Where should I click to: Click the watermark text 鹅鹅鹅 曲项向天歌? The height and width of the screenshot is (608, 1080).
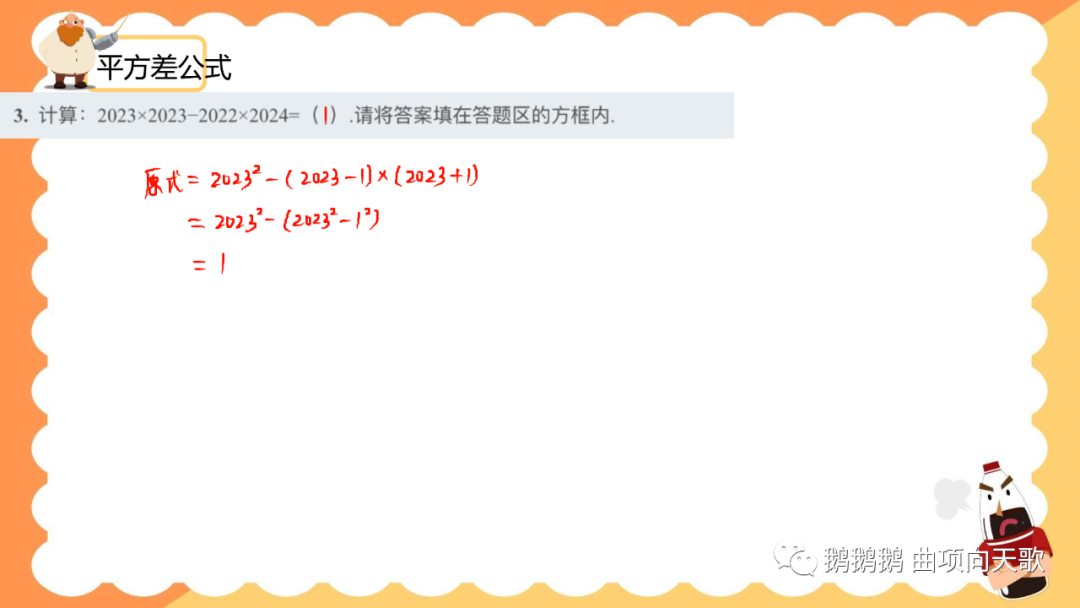(934, 560)
